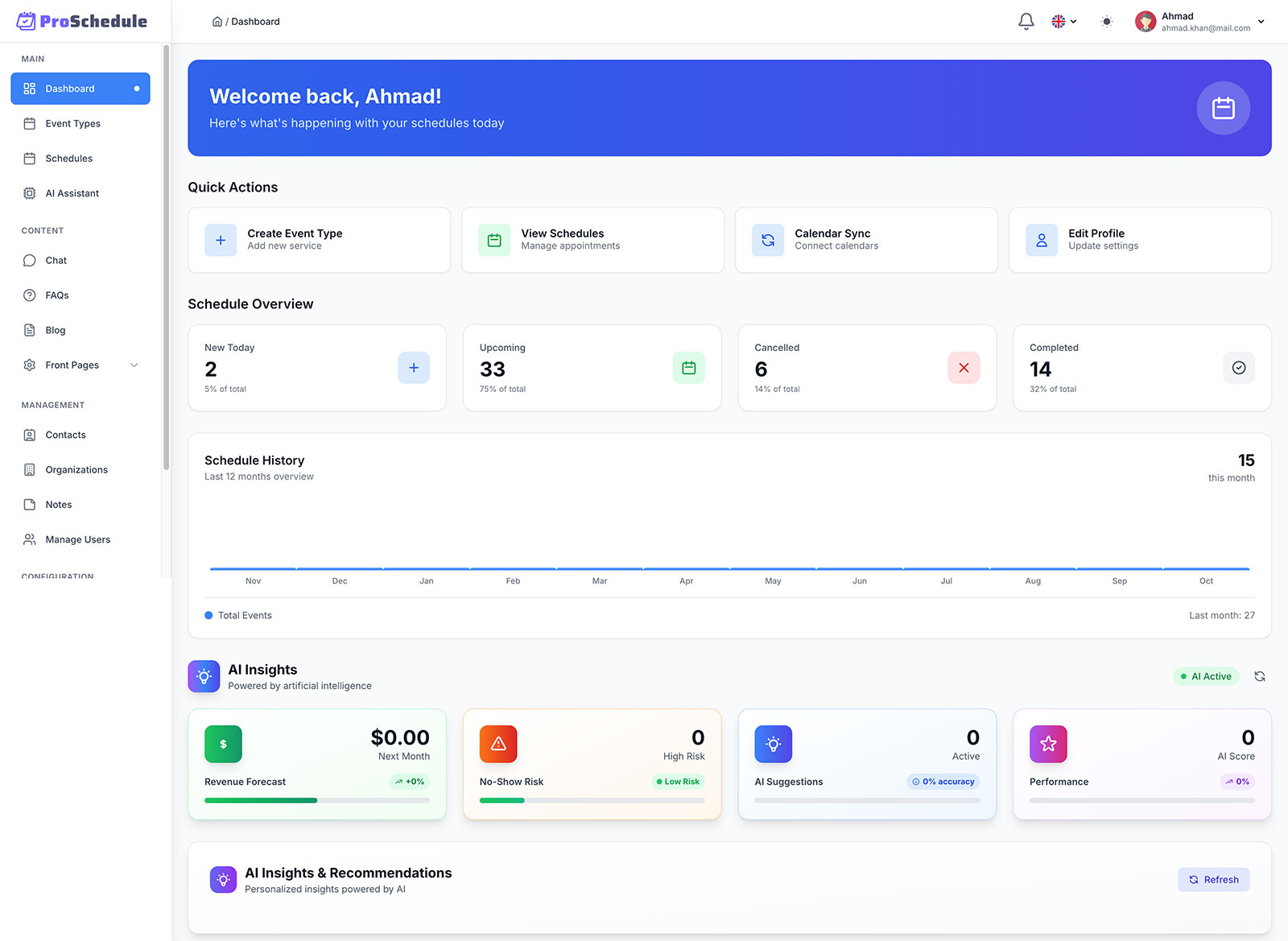This screenshot has height=941, width=1288.
Task: Open AI Assistant in sidebar
Action: [x=80, y=193]
